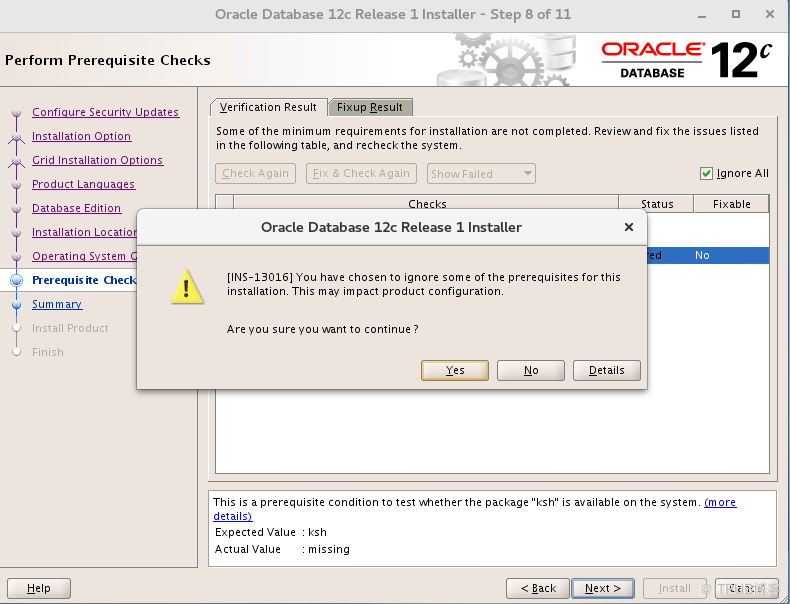Viewport: 790px width, 604px height.
Task: Go to the Installation Option step
Action: coord(82,136)
